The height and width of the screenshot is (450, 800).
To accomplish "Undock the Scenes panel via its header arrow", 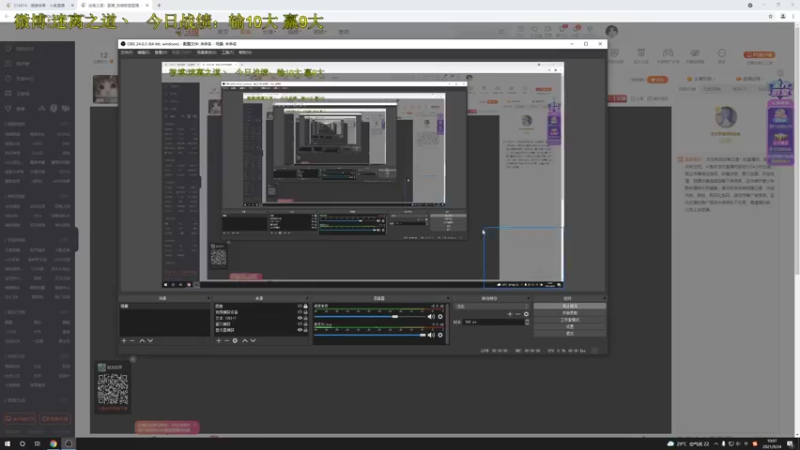I will tap(208, 298).
